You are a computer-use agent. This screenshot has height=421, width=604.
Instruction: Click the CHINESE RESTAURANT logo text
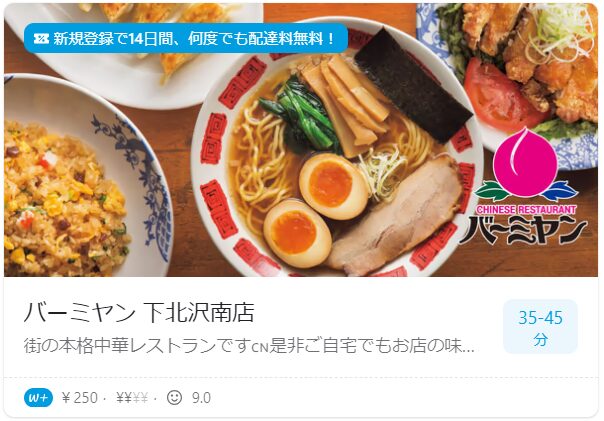(x=526, y=210)
